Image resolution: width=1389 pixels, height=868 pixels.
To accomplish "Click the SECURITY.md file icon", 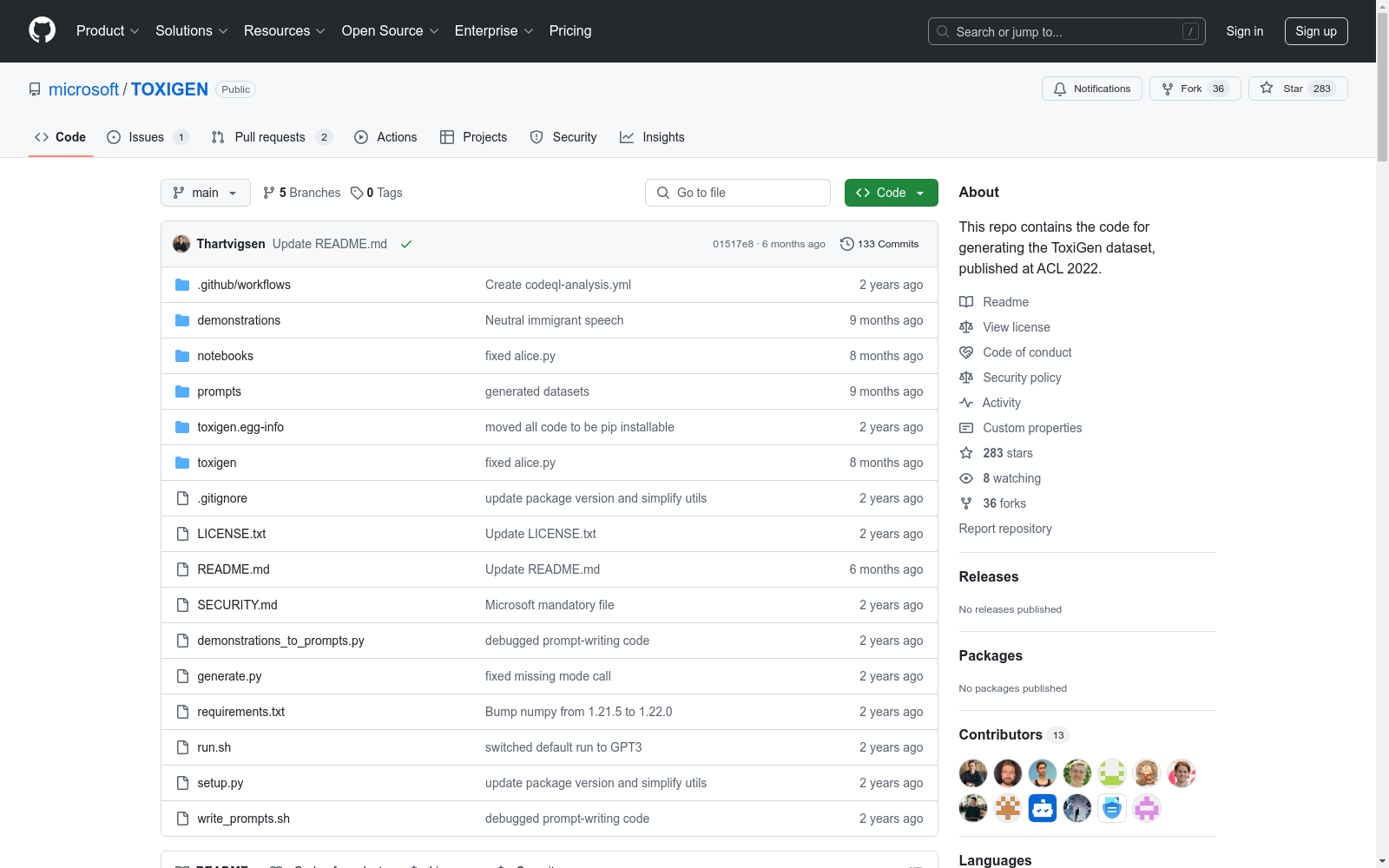I will point(182,605).
